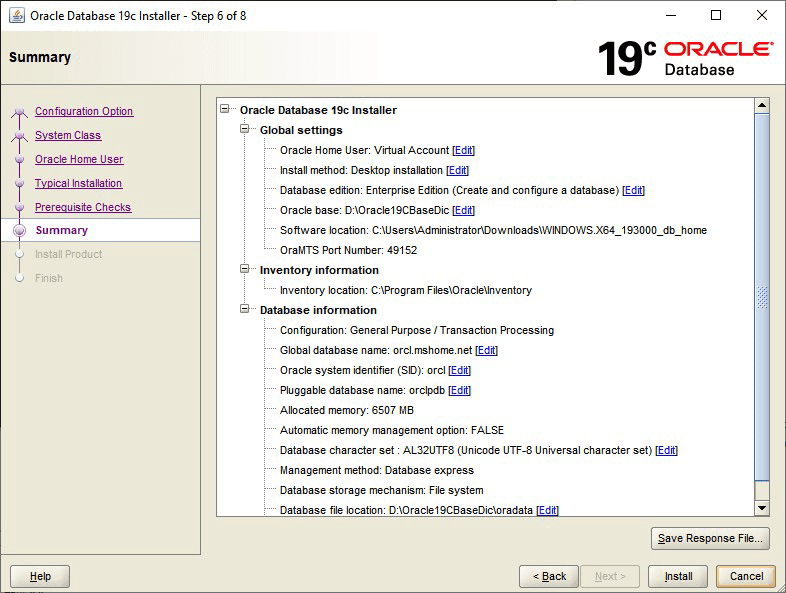Click the Java installer icon in title bar
Viewport: 786px width, 593px height.
pyautogui.click(x=17, y=16)
